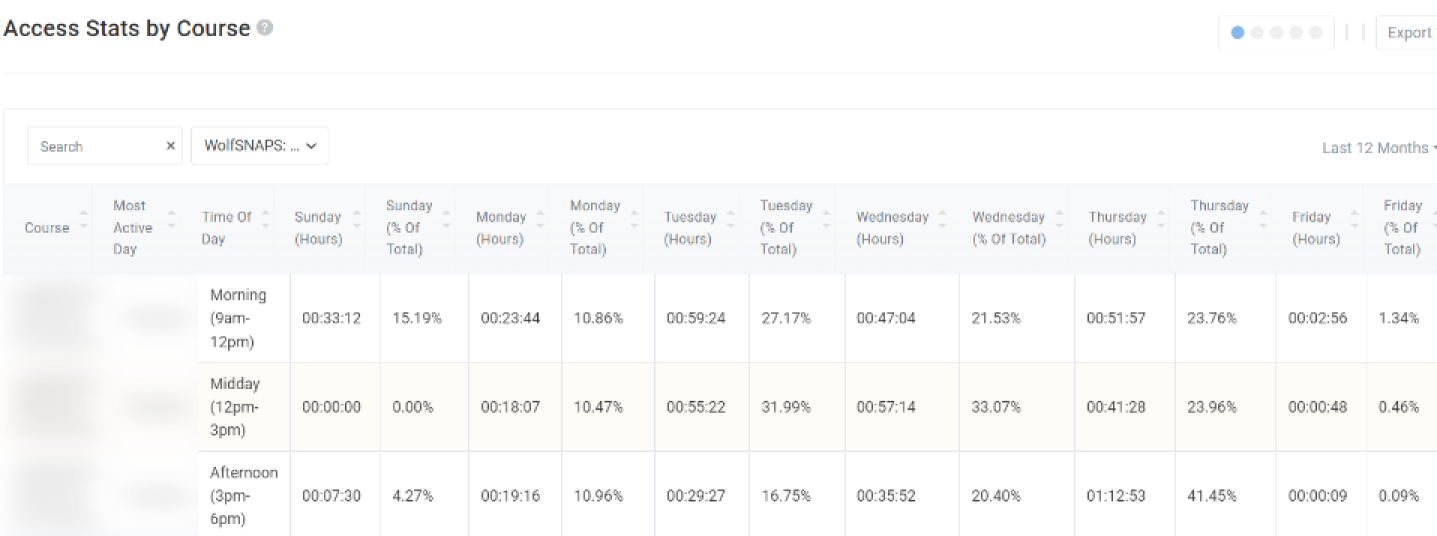Select the last pagination dot
Screen dimensions: 1437x536
coord(1316,33)
